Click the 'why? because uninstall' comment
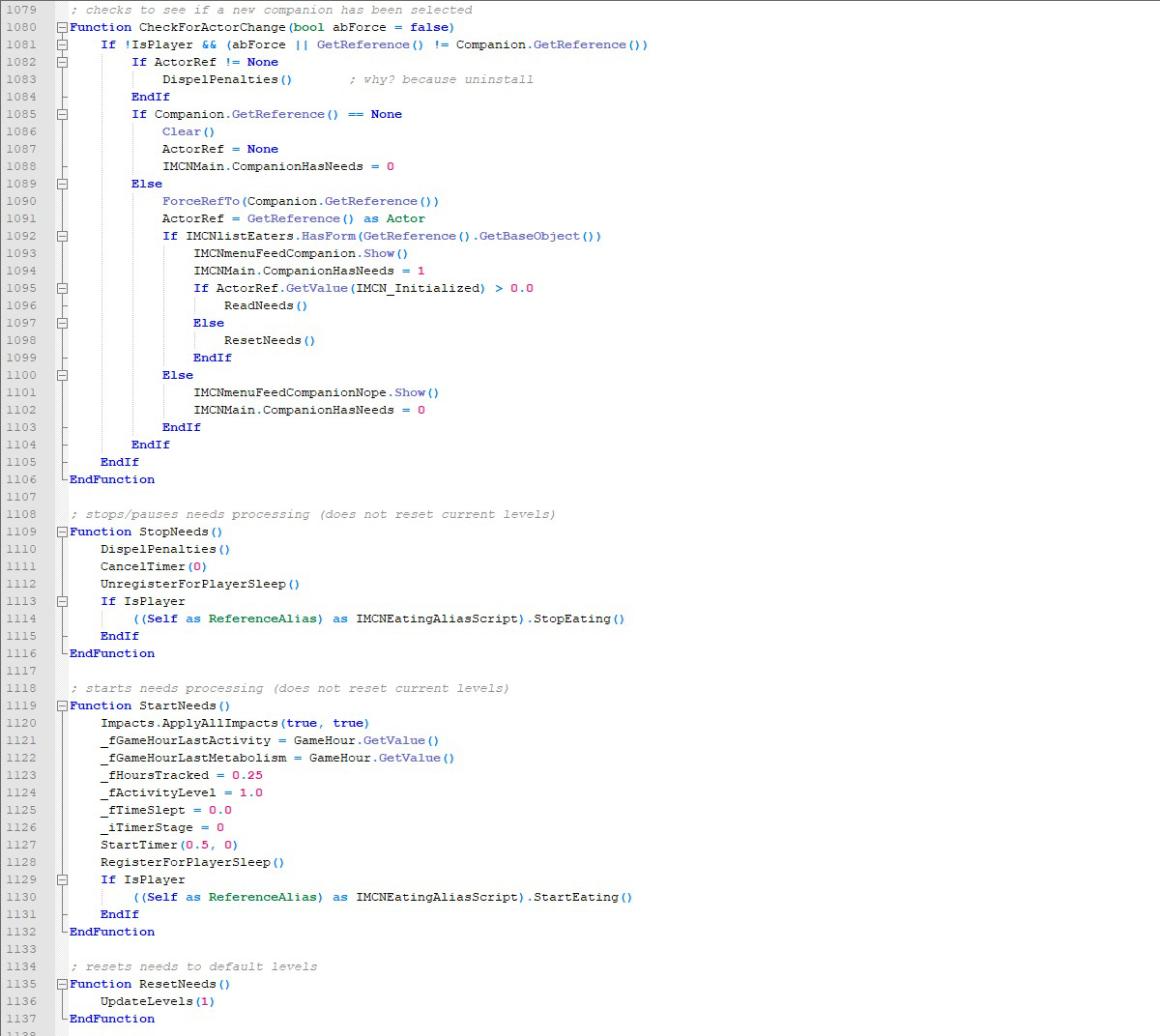Screen dimensions: 1160x1036 point(441,79)
